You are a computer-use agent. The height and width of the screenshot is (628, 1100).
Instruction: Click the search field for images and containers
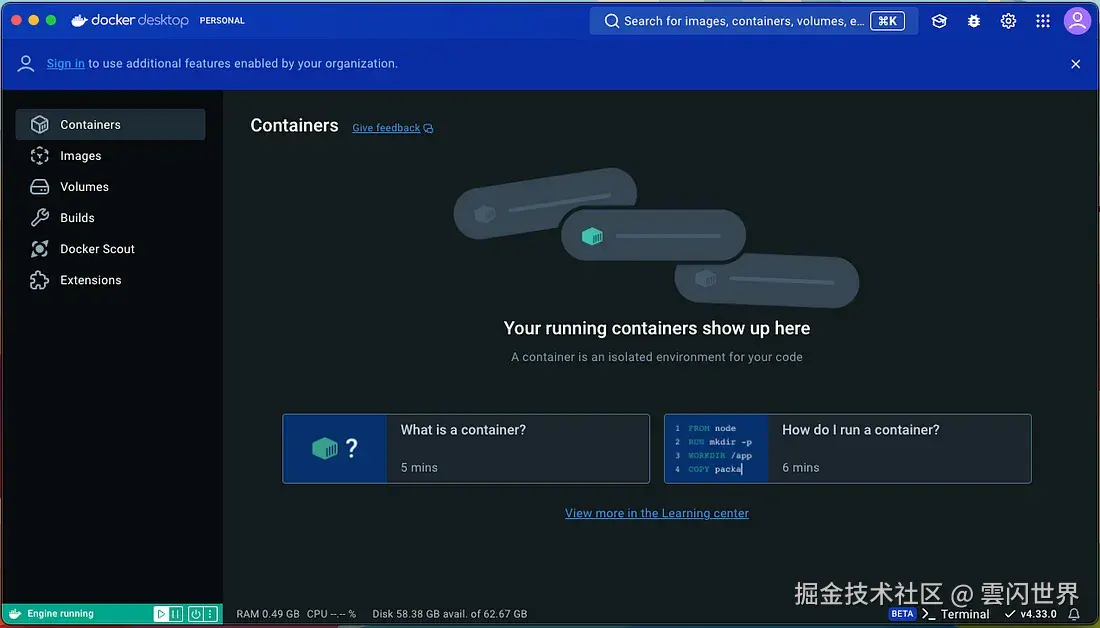pyautogui.click(x=754, y=21)
